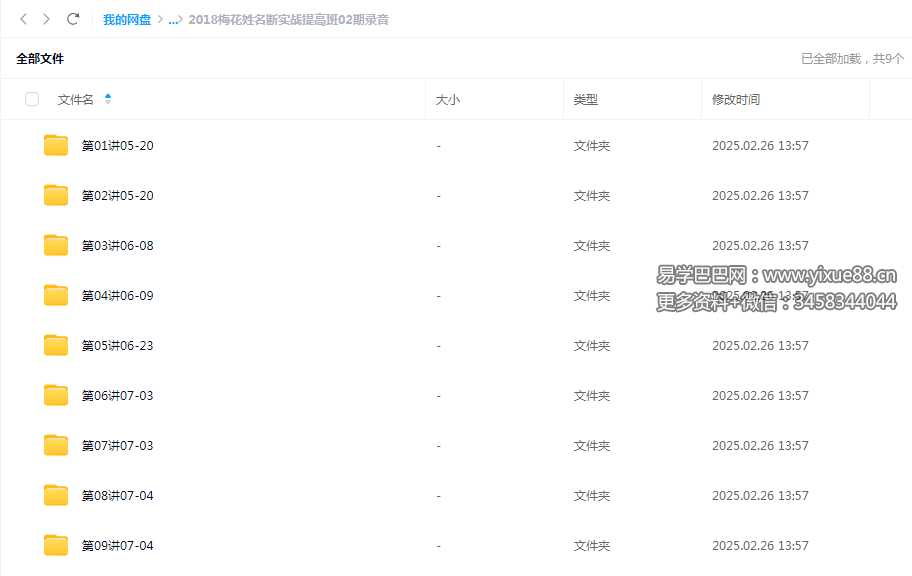Open the 第08讲07-04 folder link
Screen dimensions: 912x576
pyautogui.click(x=117, y=495)
